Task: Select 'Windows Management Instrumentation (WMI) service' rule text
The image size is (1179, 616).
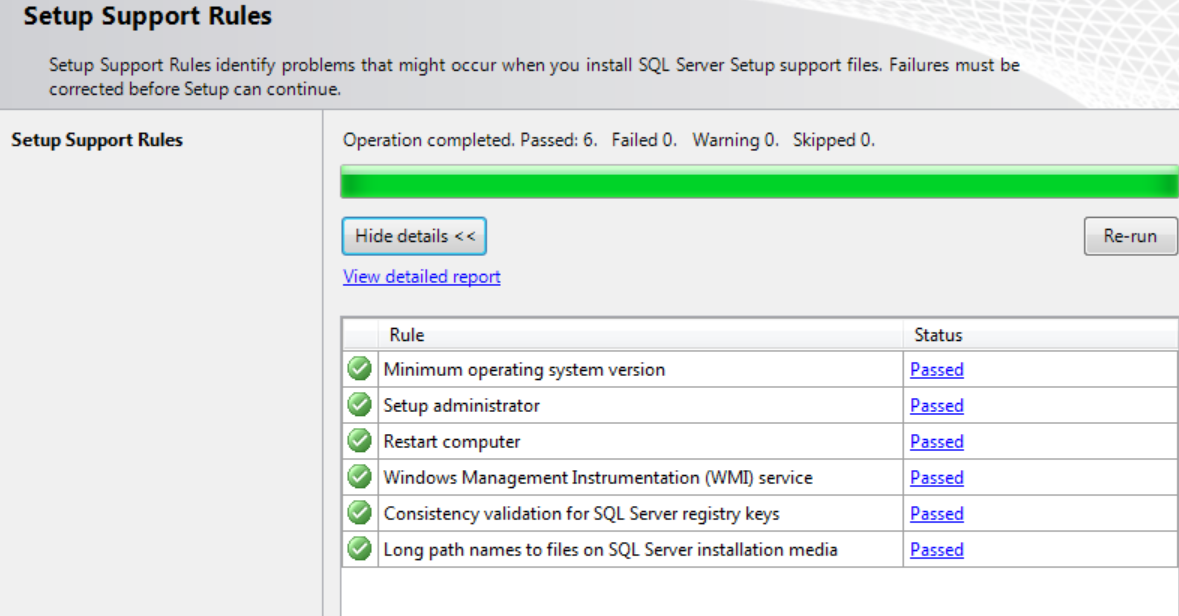Action: [598, 478]
